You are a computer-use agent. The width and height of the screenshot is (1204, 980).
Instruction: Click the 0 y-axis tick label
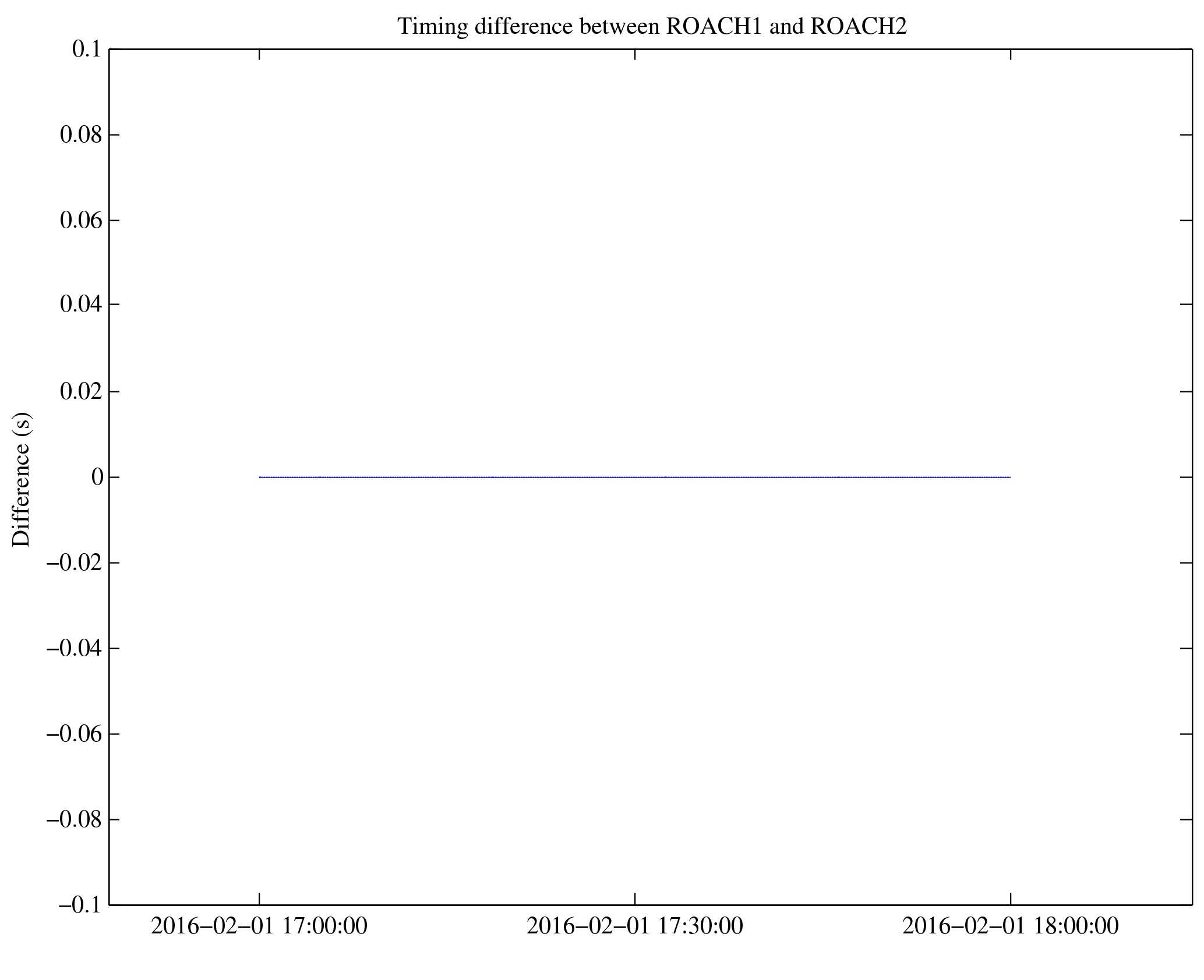(97, 477)
